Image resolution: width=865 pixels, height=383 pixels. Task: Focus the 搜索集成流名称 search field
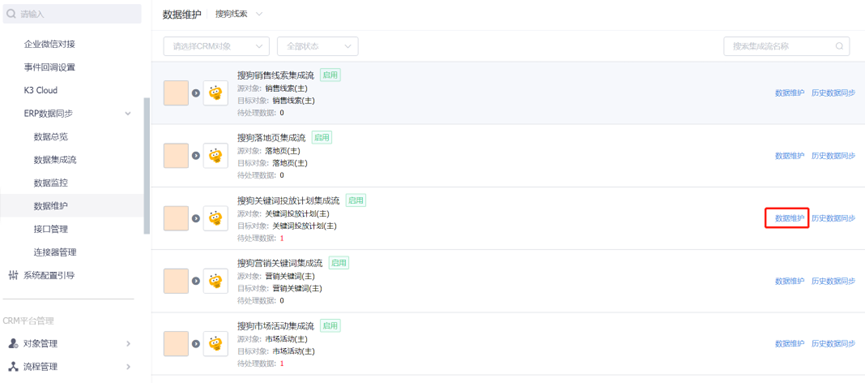pyautogui.click(x=786, y=46)
